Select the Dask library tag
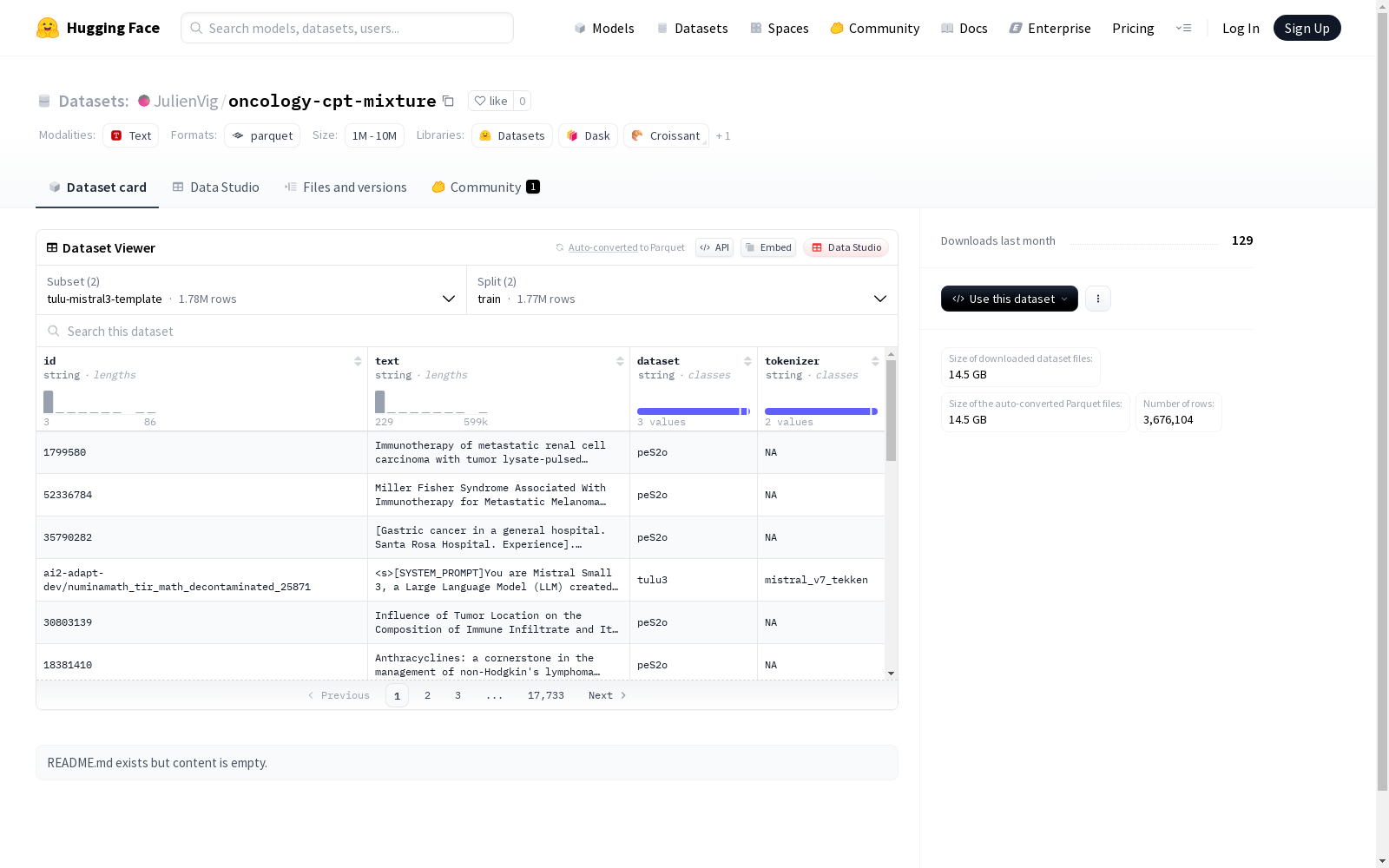This screenshot has height=868, width=1389. point(588,135)
